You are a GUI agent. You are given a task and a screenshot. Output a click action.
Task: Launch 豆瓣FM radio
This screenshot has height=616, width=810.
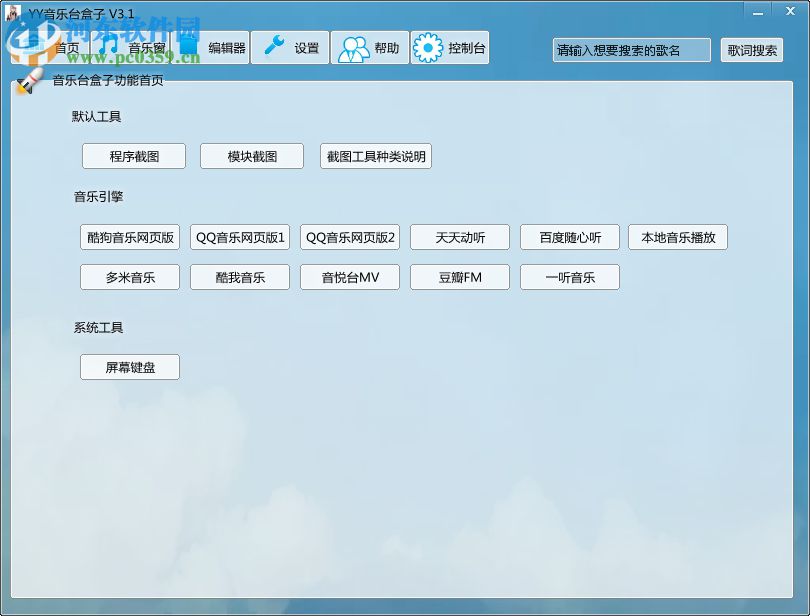[x=459, y=277]
